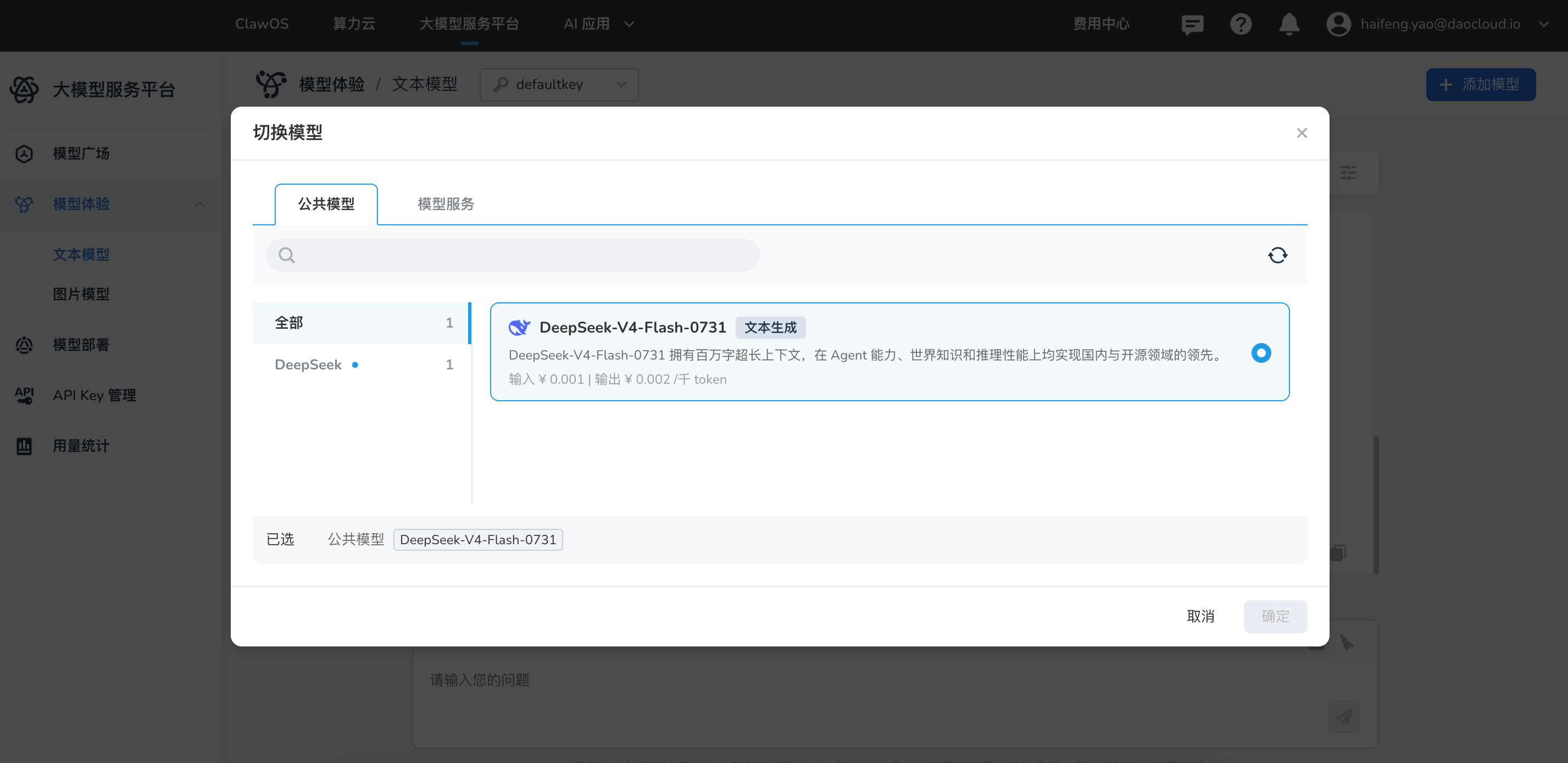Click the model search input field

pos(513,255)
